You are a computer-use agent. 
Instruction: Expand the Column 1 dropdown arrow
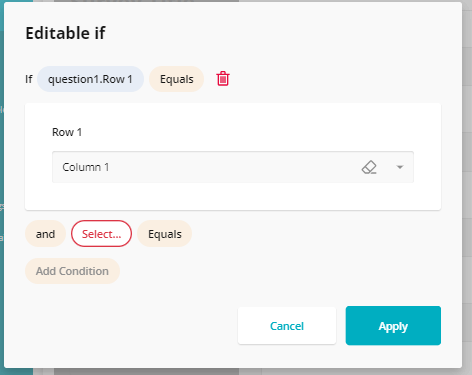click(x=400, y=167)
